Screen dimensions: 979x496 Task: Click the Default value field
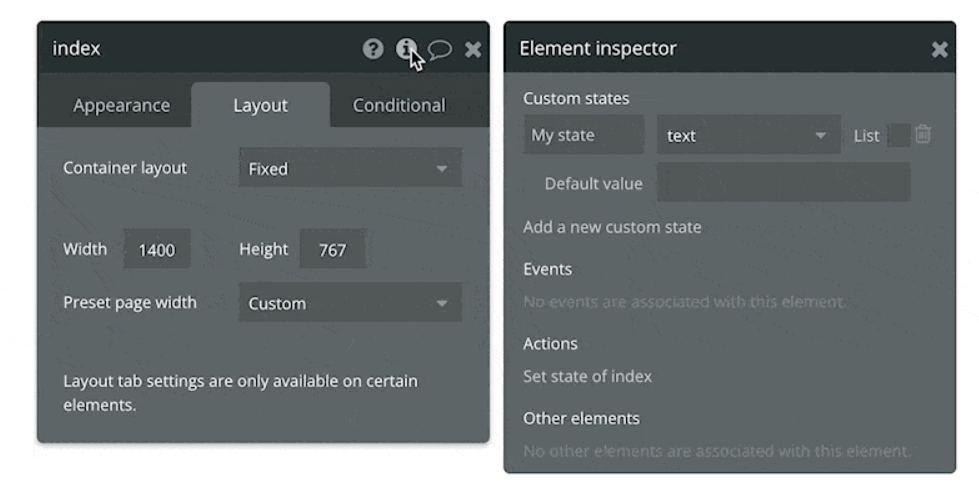pos(783,182)
